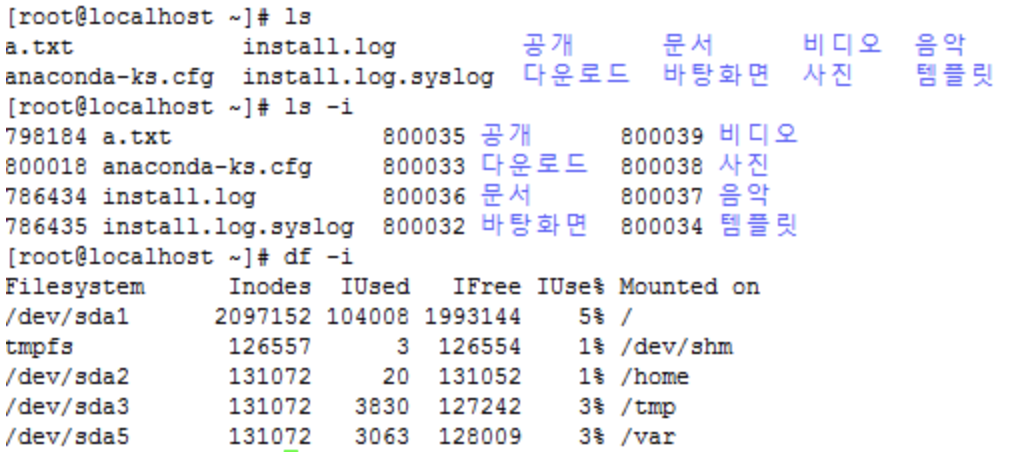Click the total inode count 2097152

(x=263, y=317)
